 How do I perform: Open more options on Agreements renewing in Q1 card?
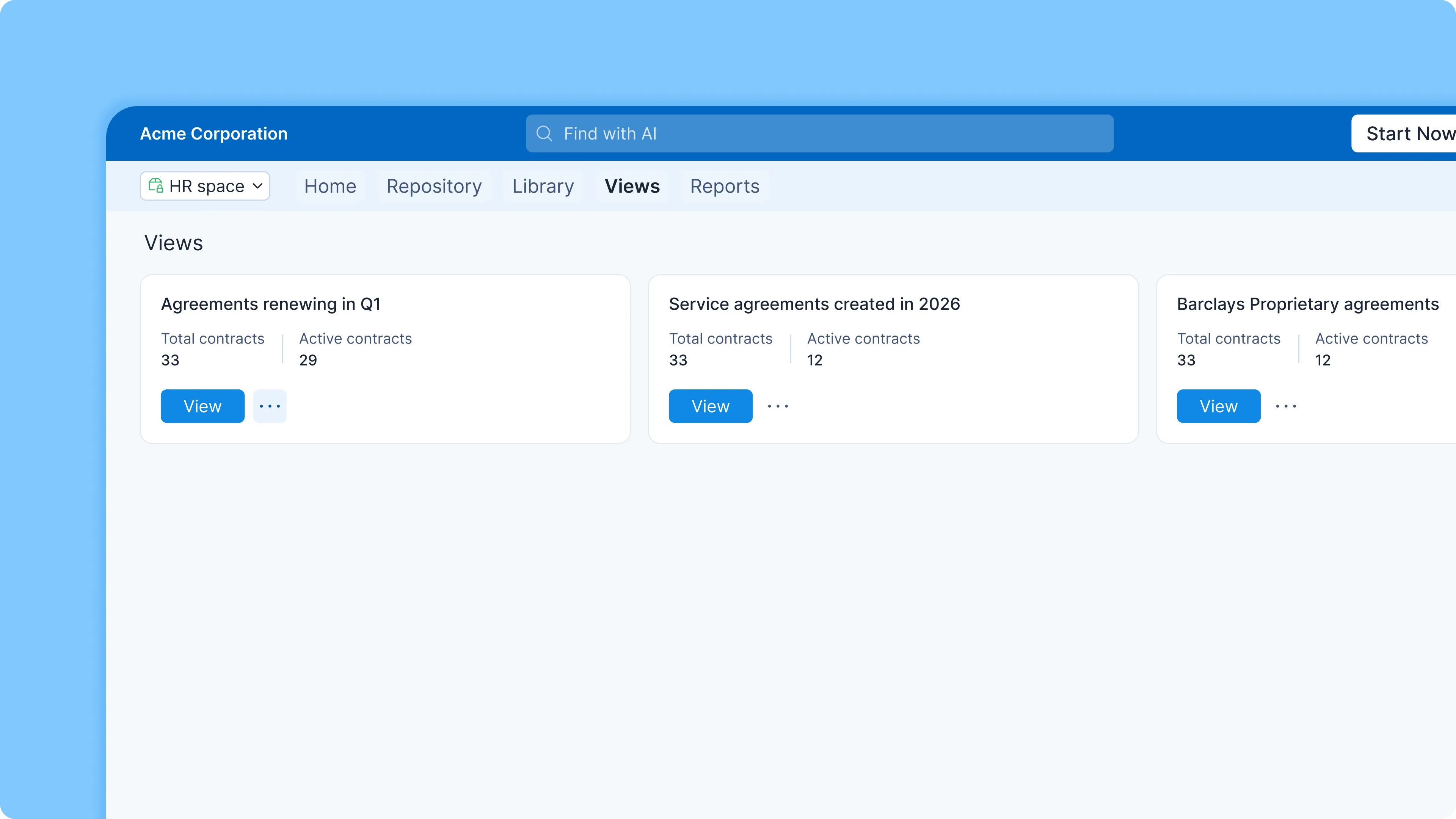coord(270,406)
